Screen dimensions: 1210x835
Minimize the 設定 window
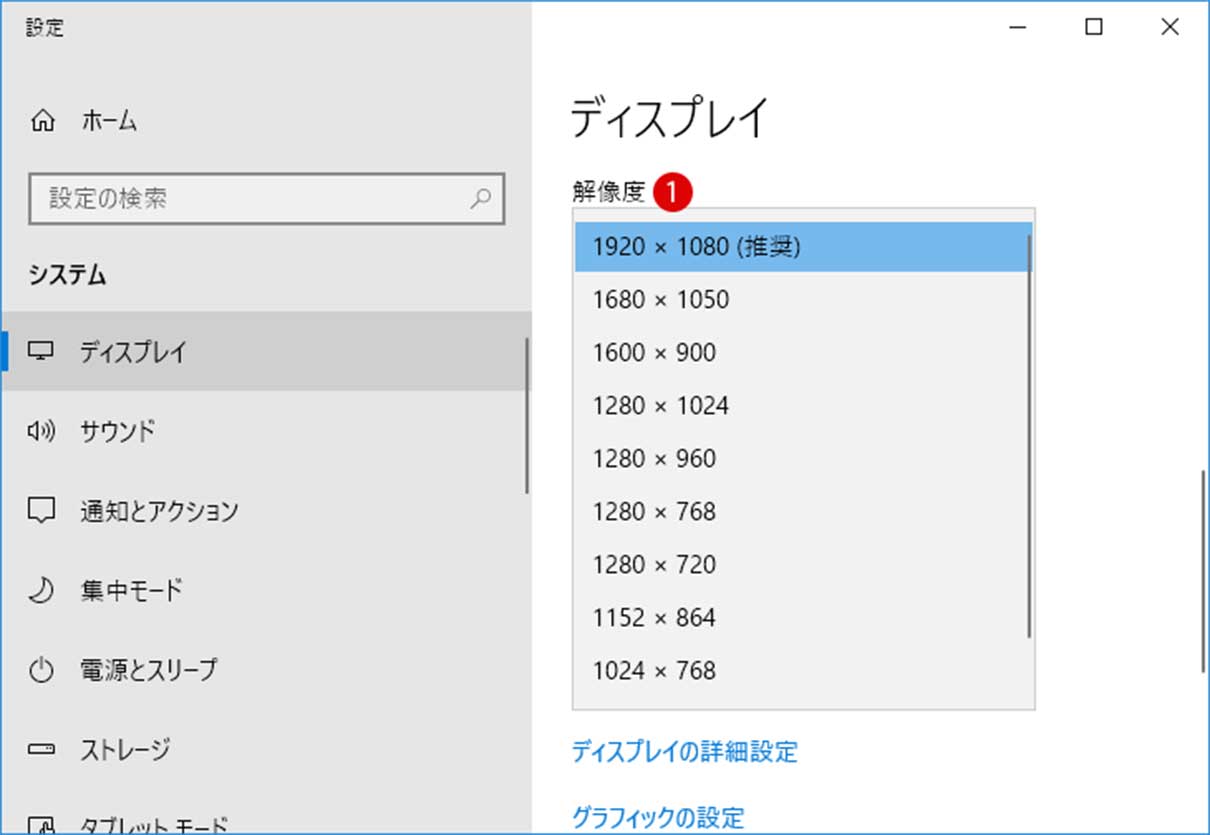[1018, 28]
